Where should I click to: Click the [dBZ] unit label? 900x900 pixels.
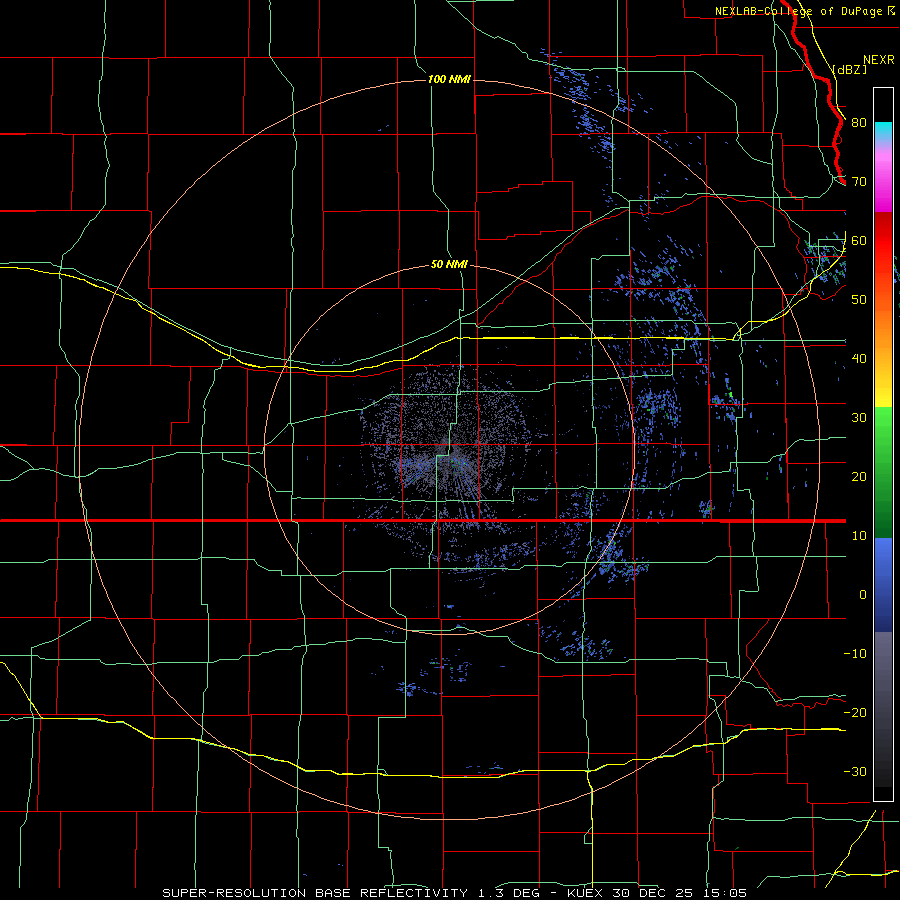coord(849,69)
